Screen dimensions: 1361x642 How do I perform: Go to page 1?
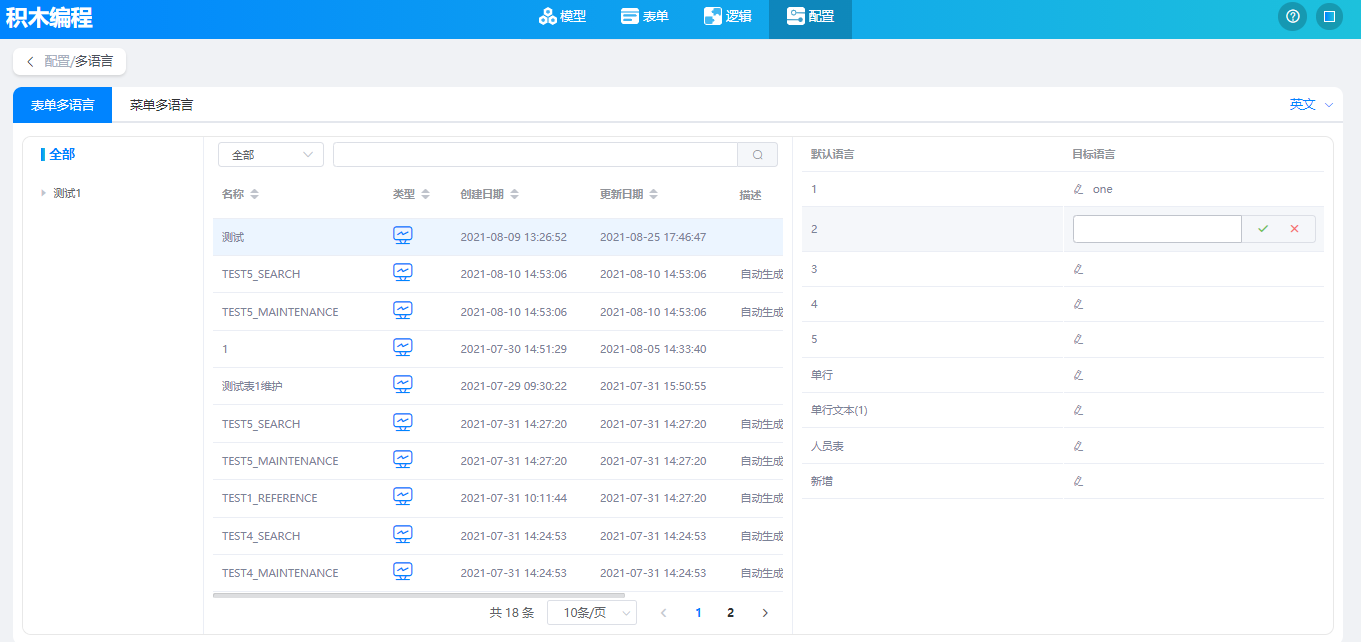(698, 613)
